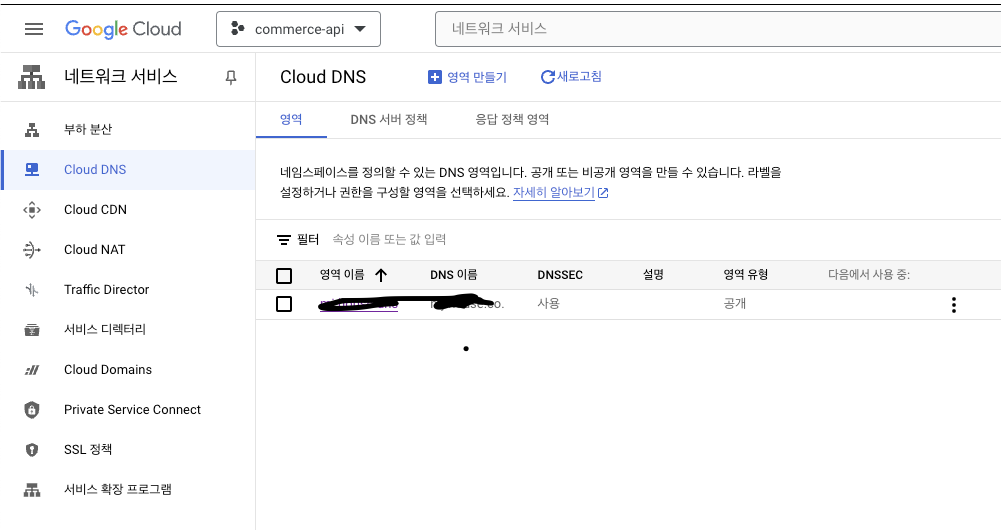Screen dimensions: 1001x530
Task: Click the DNS 이름 column header
Action: pos(454,275)
